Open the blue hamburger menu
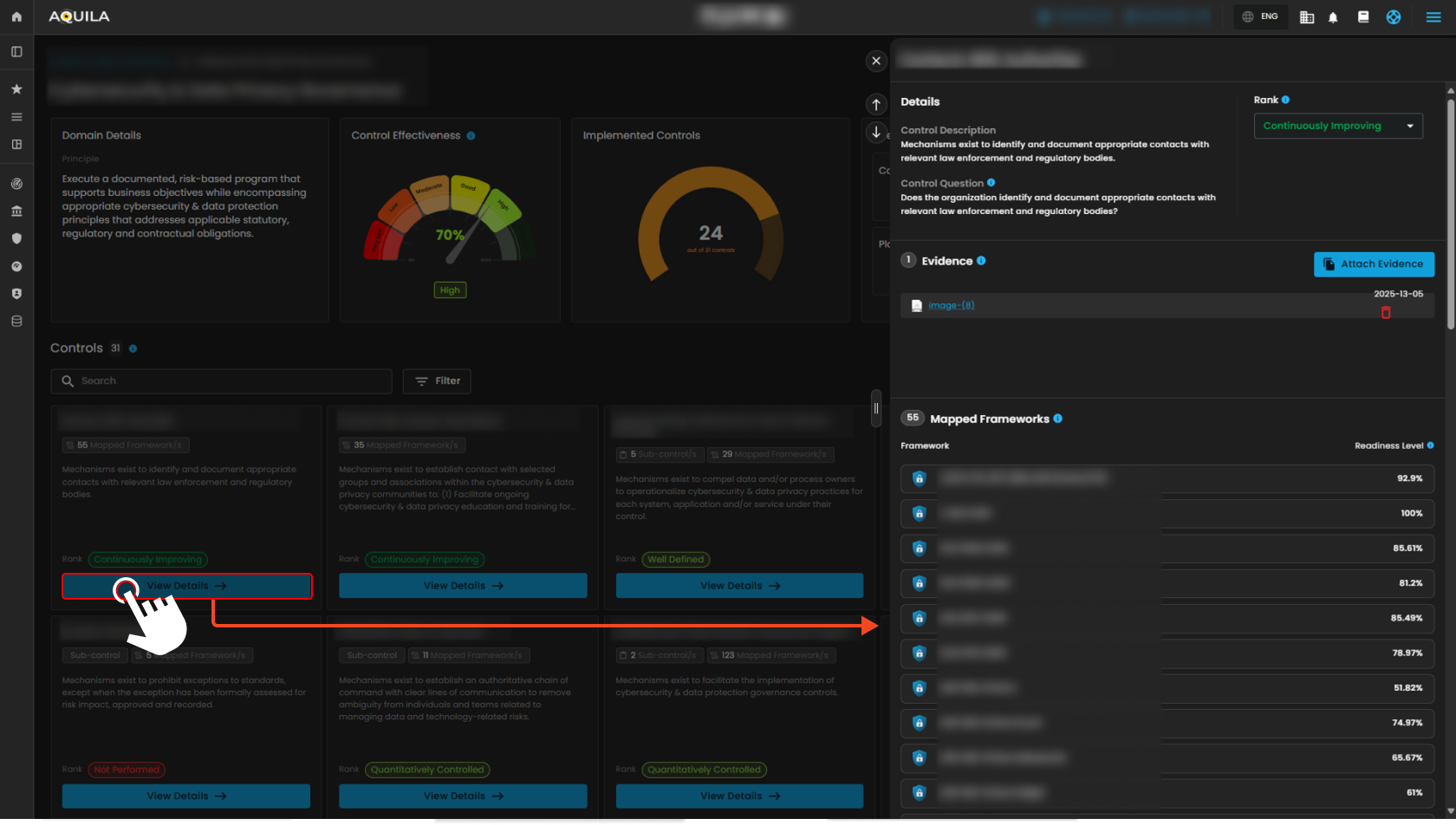This screenshot has height=825, width=1456. [x=1433, y=17]
